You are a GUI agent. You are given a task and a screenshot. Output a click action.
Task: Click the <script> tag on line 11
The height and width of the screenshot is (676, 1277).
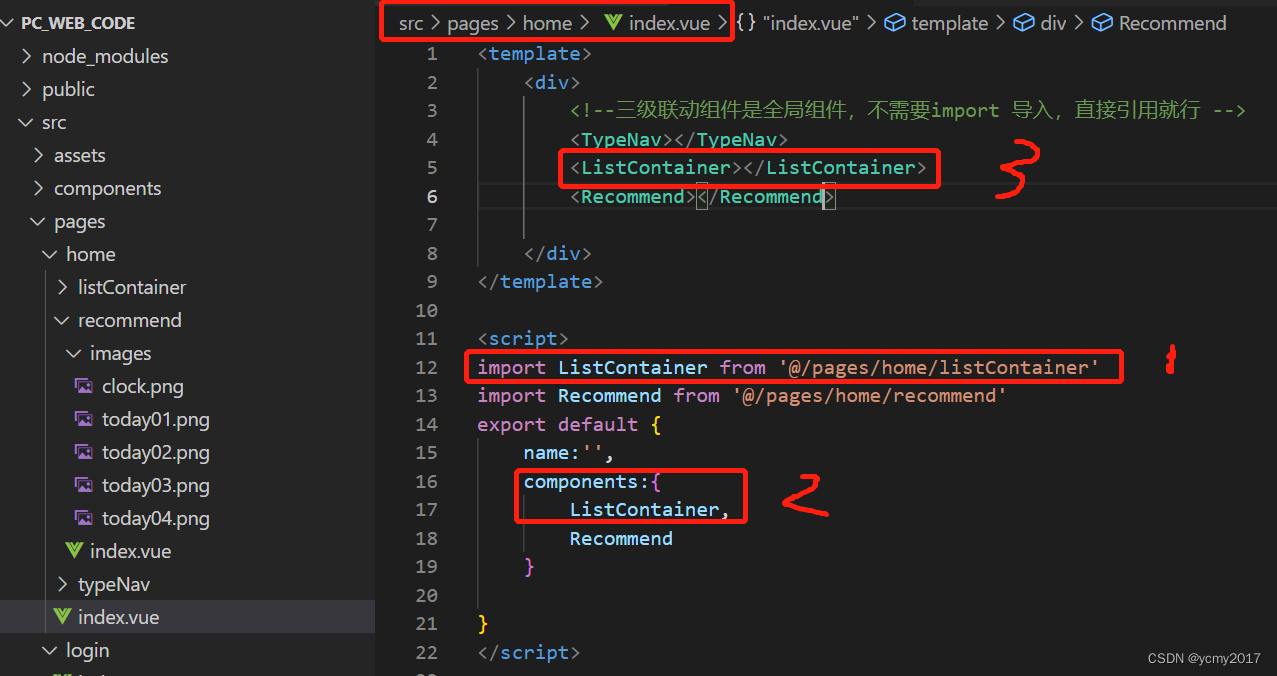point(523,339)
